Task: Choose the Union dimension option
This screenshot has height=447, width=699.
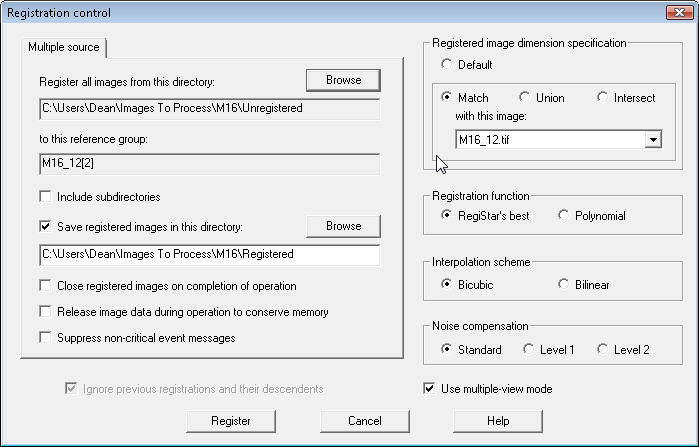Action: click(x=525, y=98)
